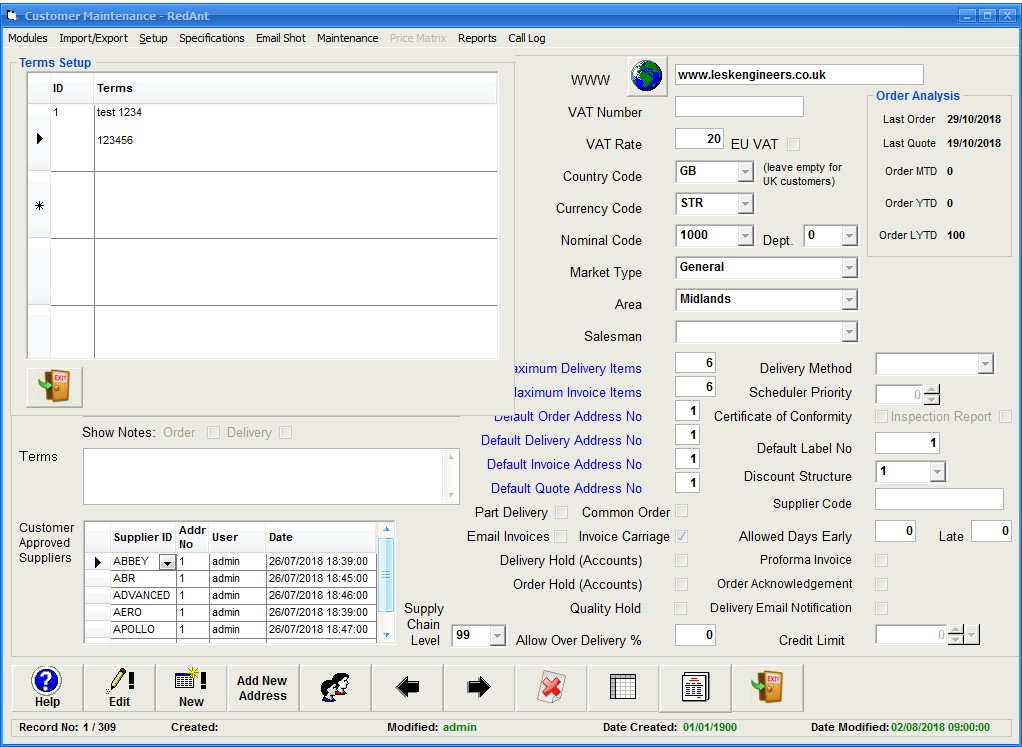The height and width of the screenshot is (747, 1022).
Task: Go to previous record with left arrow
Action: tap(407, 688)
